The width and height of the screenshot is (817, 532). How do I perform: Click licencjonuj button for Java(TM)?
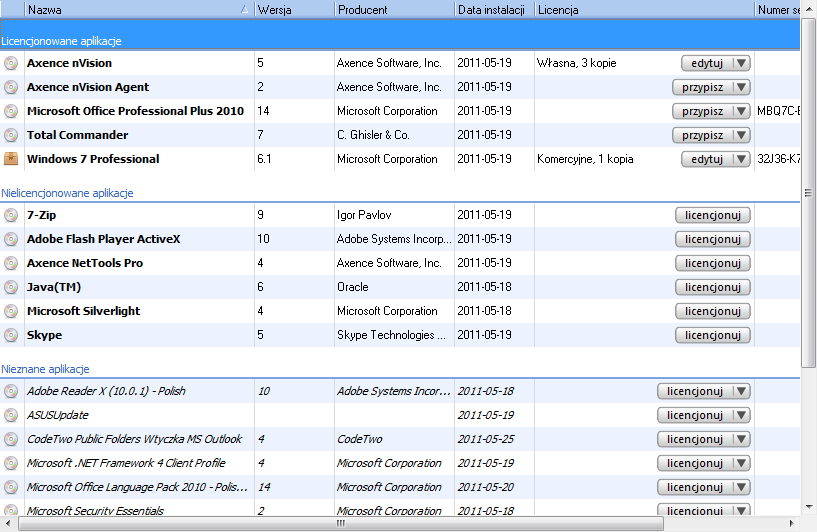pos(713,287)
